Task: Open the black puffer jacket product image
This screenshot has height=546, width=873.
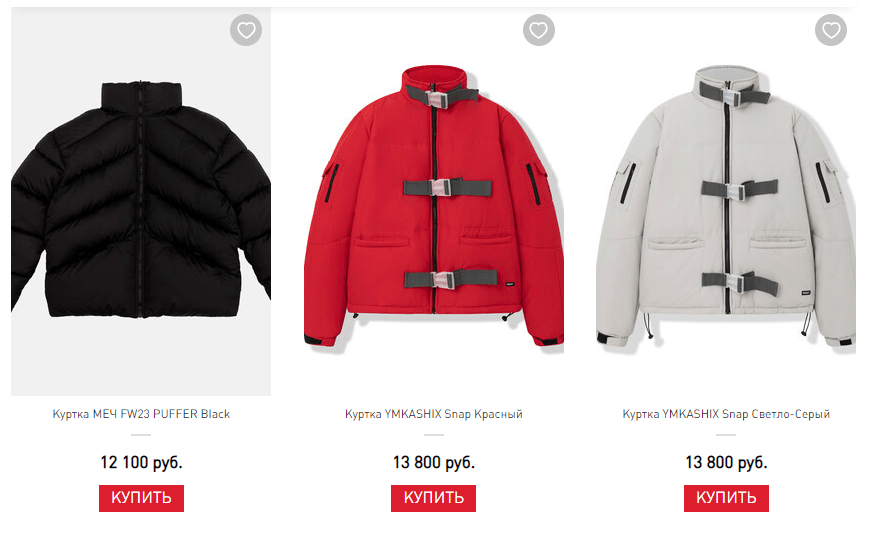Action: [x=141, y=201]
